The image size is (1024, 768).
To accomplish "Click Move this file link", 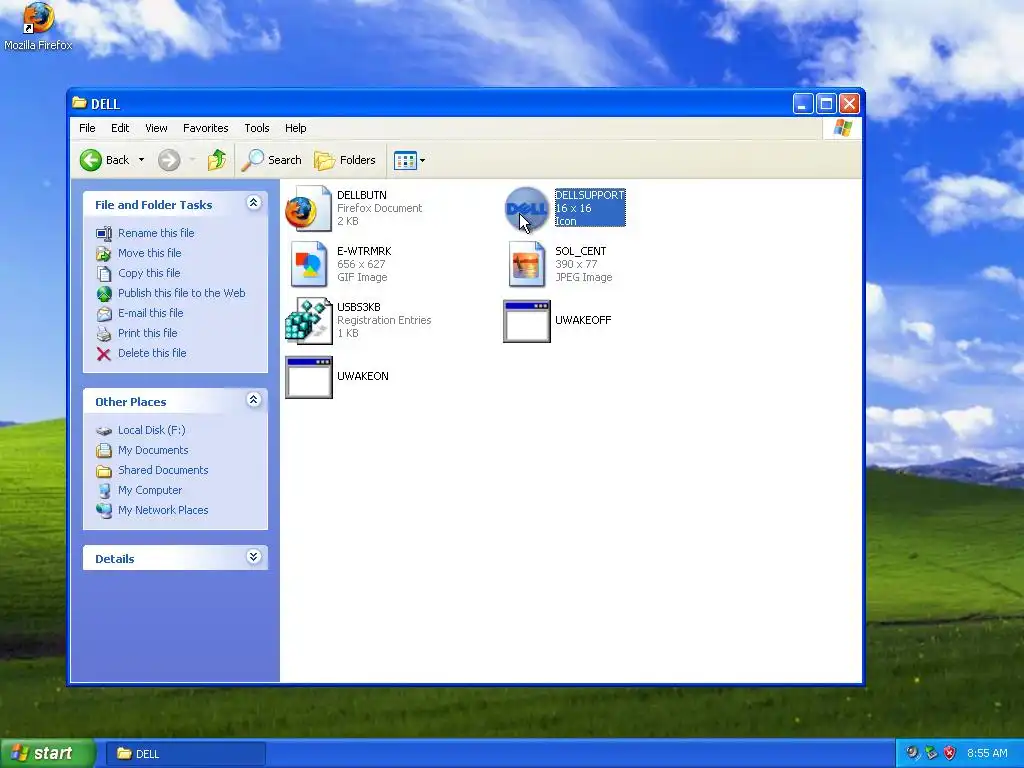I will coord(150,253).
